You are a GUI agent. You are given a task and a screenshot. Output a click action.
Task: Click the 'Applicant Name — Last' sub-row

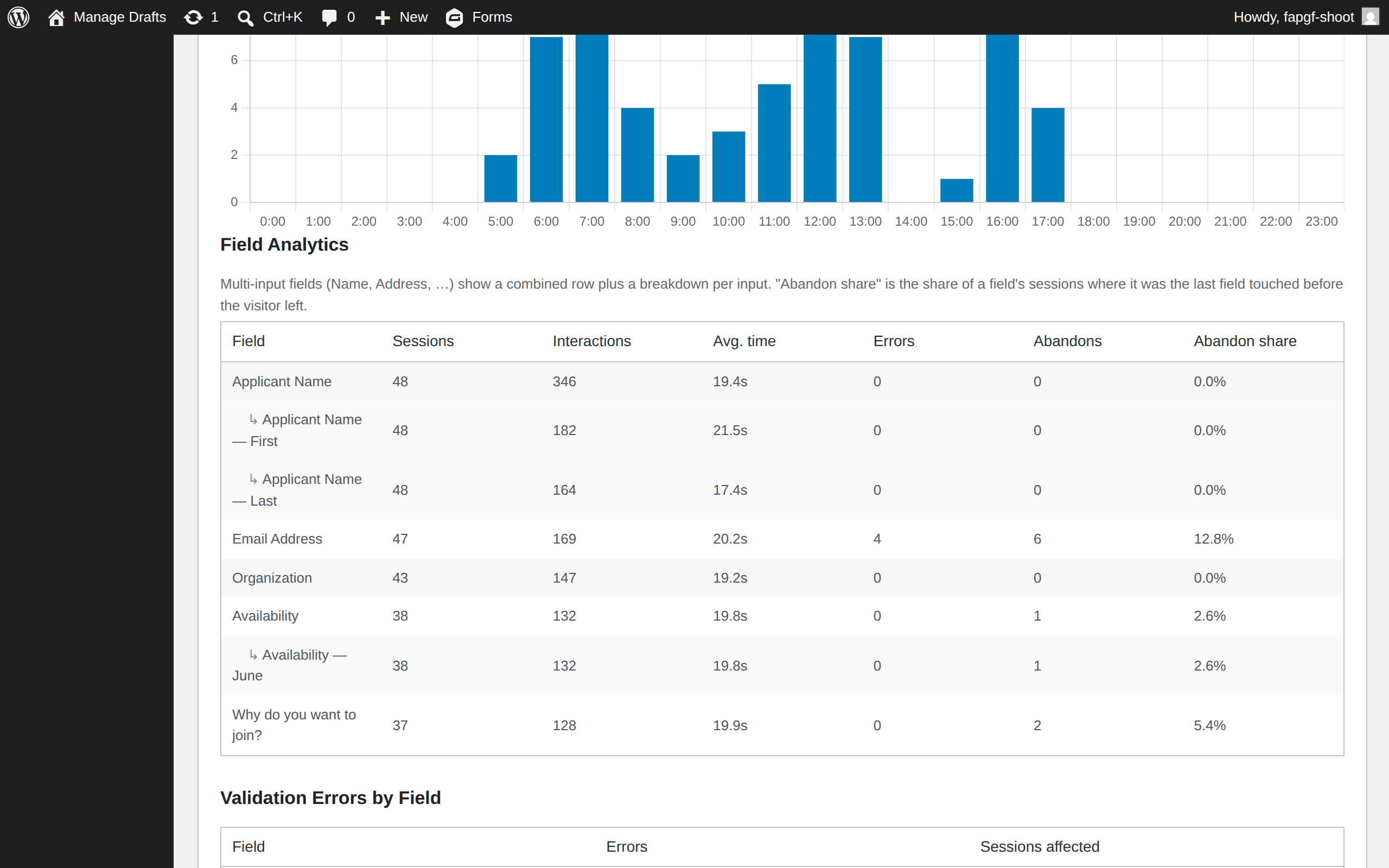coord(782,490)
